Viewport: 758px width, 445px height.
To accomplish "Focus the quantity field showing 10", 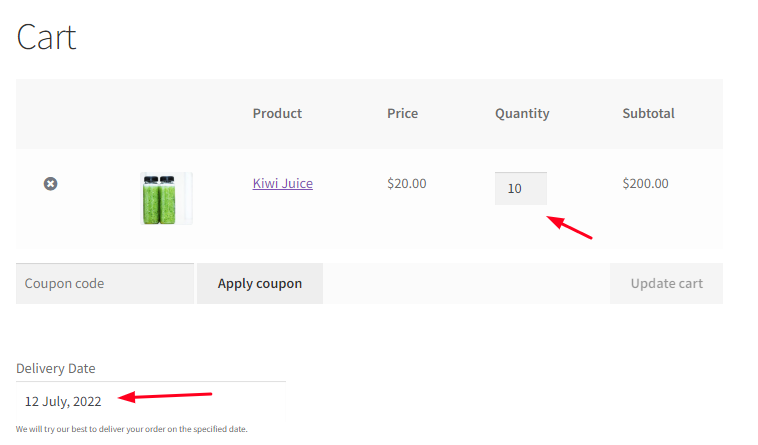I will (x=520, y=188).
